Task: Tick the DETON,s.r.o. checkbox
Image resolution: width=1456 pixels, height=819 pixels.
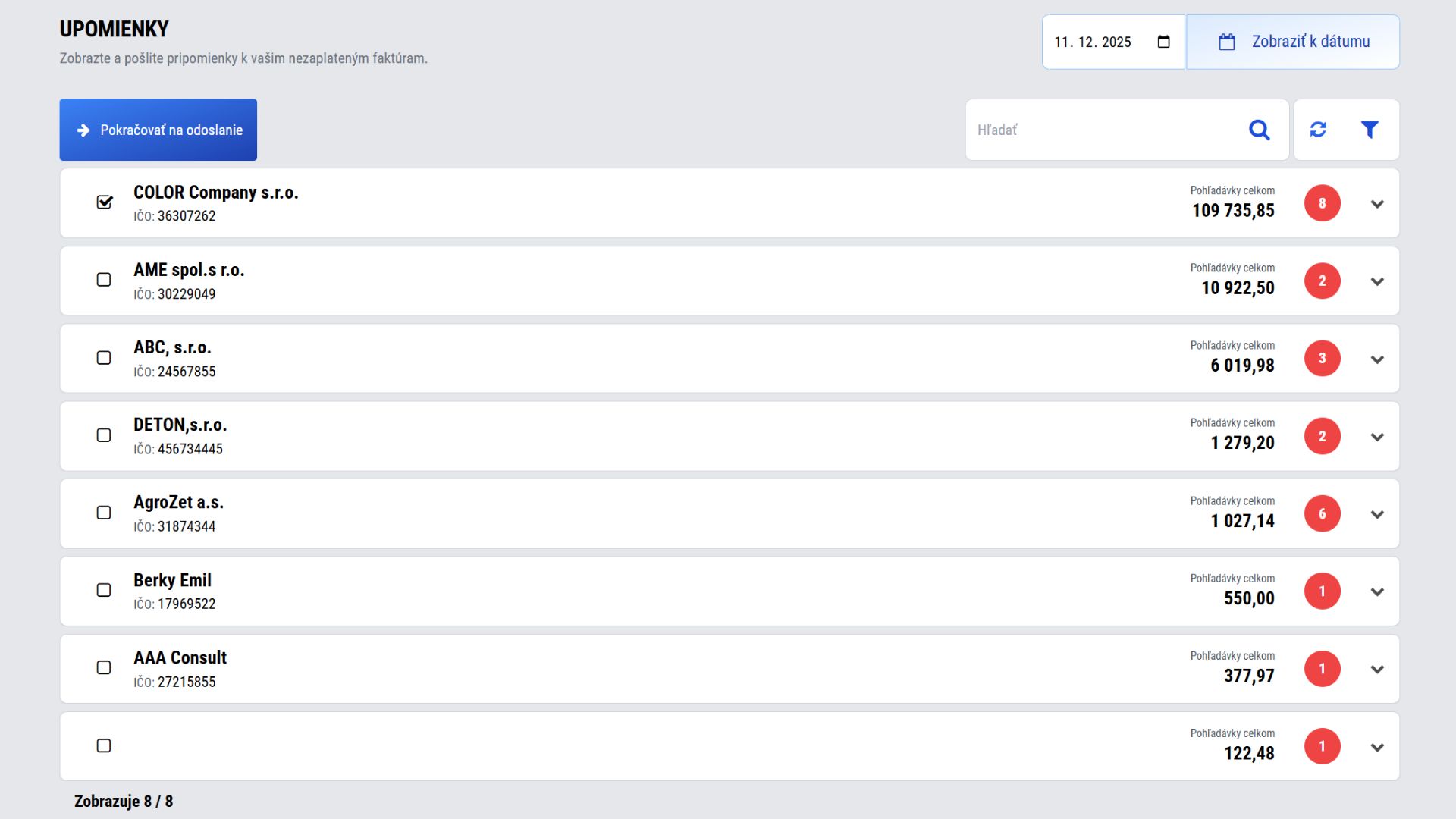Action: tap(104, 435)
